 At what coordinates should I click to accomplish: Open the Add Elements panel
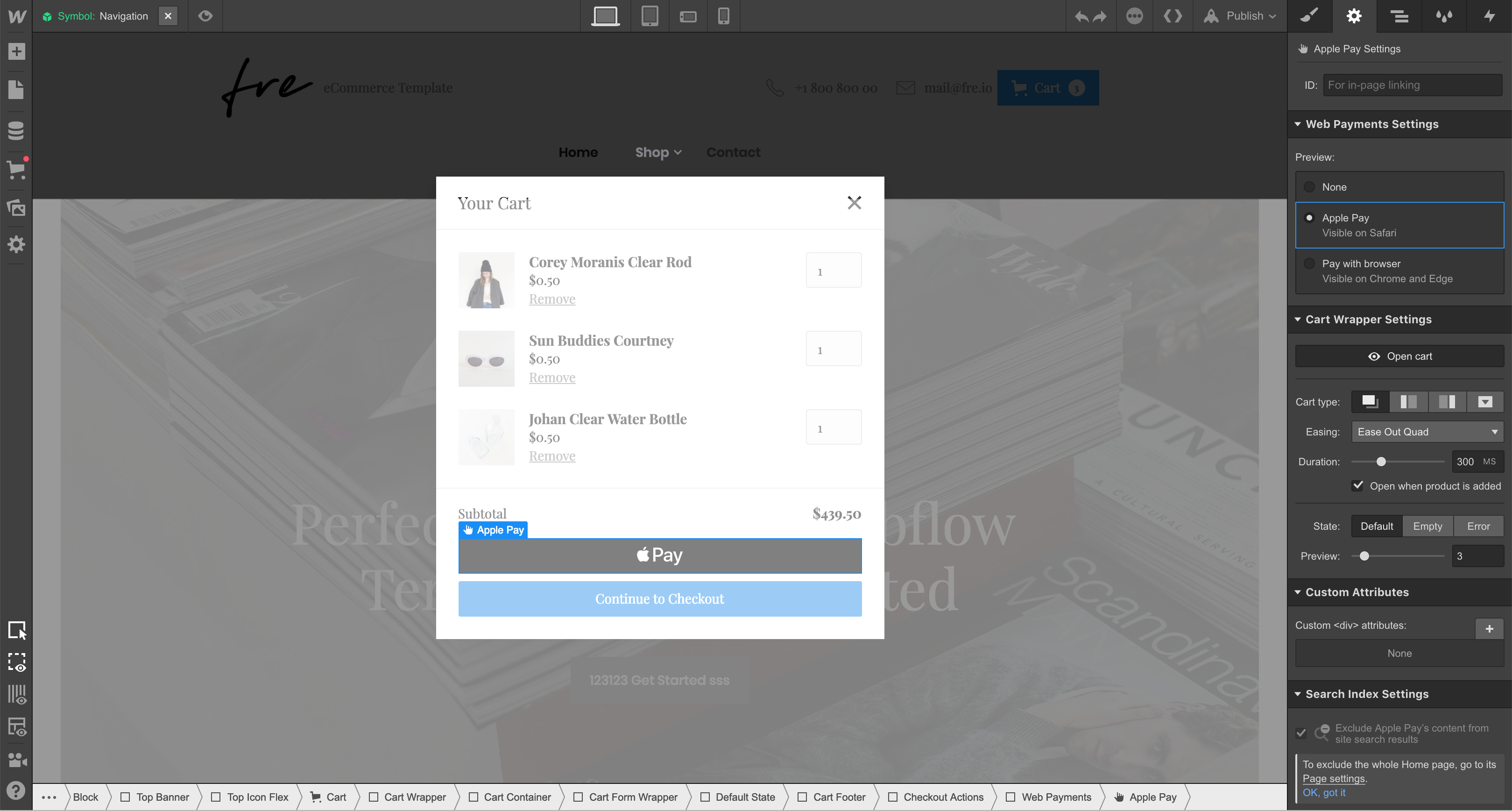pyautogui.click(x=16, y=51)
